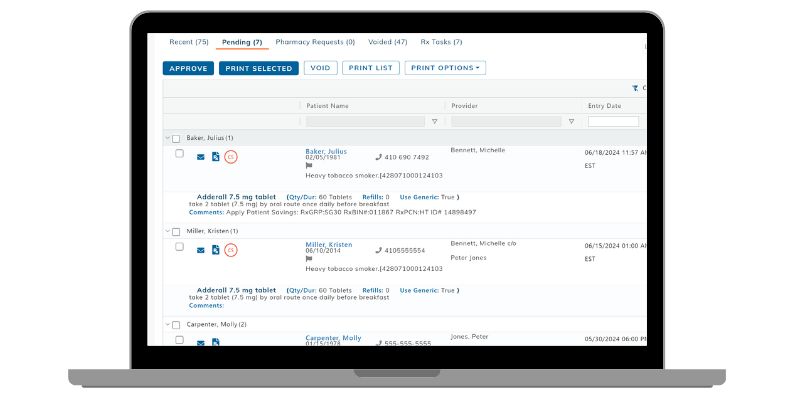
Task: Click the Approve button
Action: [x=188, y=68]
